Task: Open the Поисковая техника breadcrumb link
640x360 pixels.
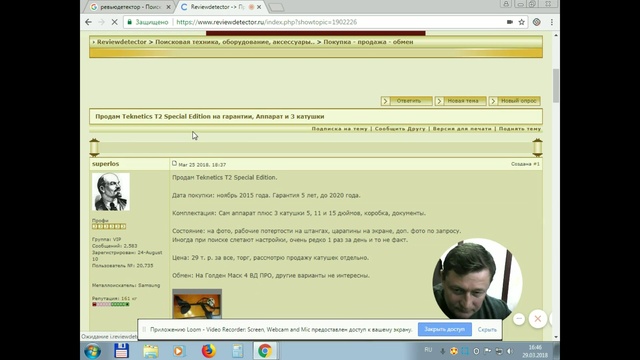Action: click(235, 42)
